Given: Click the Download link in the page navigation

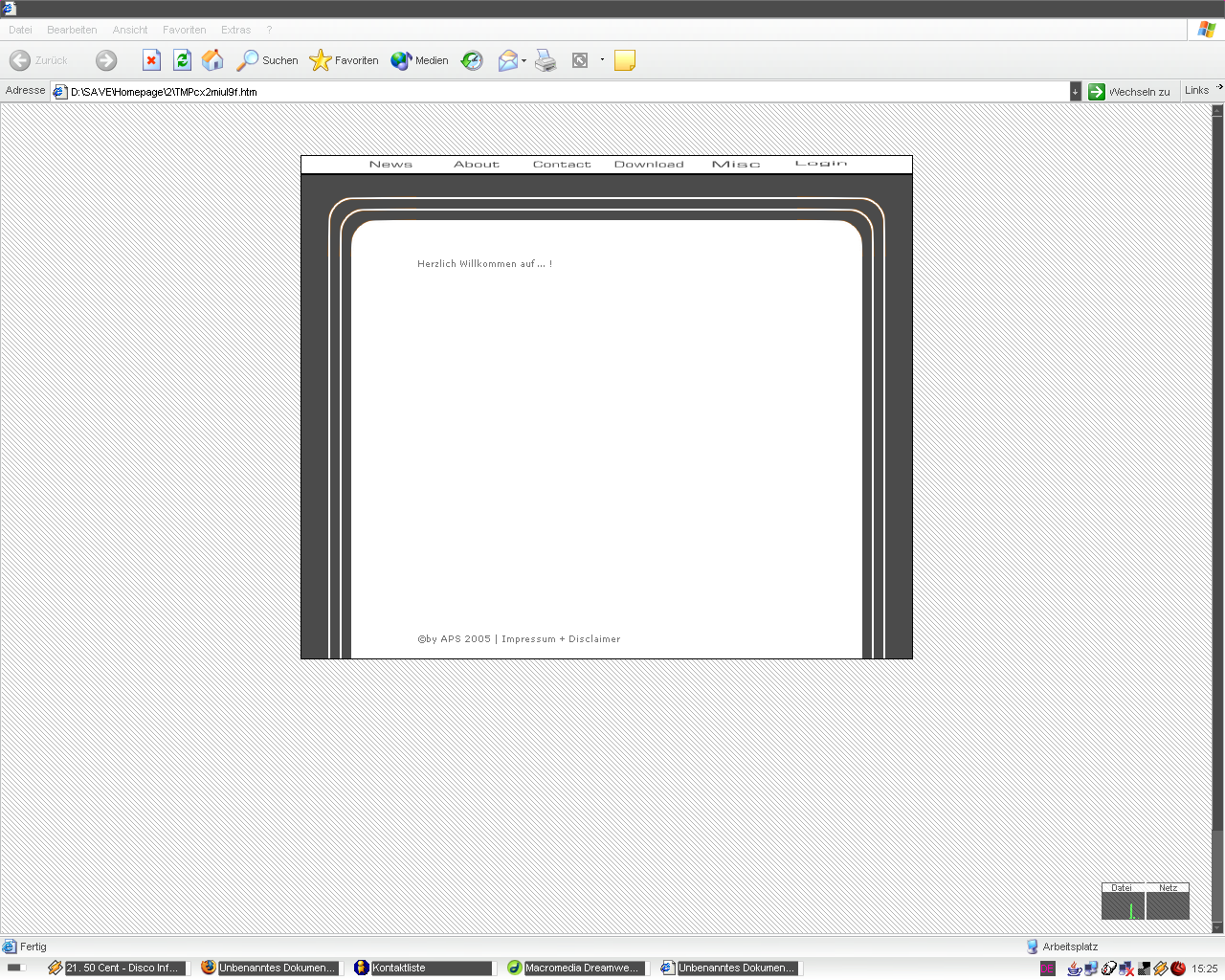Looking at the screenshot, I should click(x=649, y=165).
